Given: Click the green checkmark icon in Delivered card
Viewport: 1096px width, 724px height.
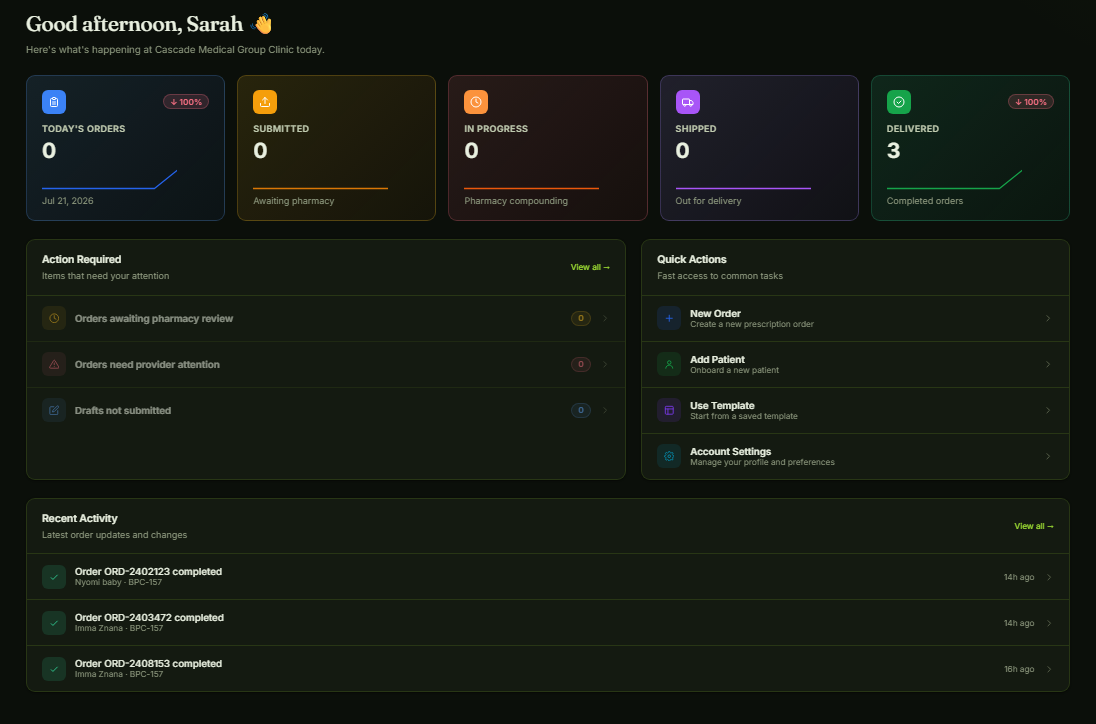Looking at the screenshot, I should [x=899, y=102].
